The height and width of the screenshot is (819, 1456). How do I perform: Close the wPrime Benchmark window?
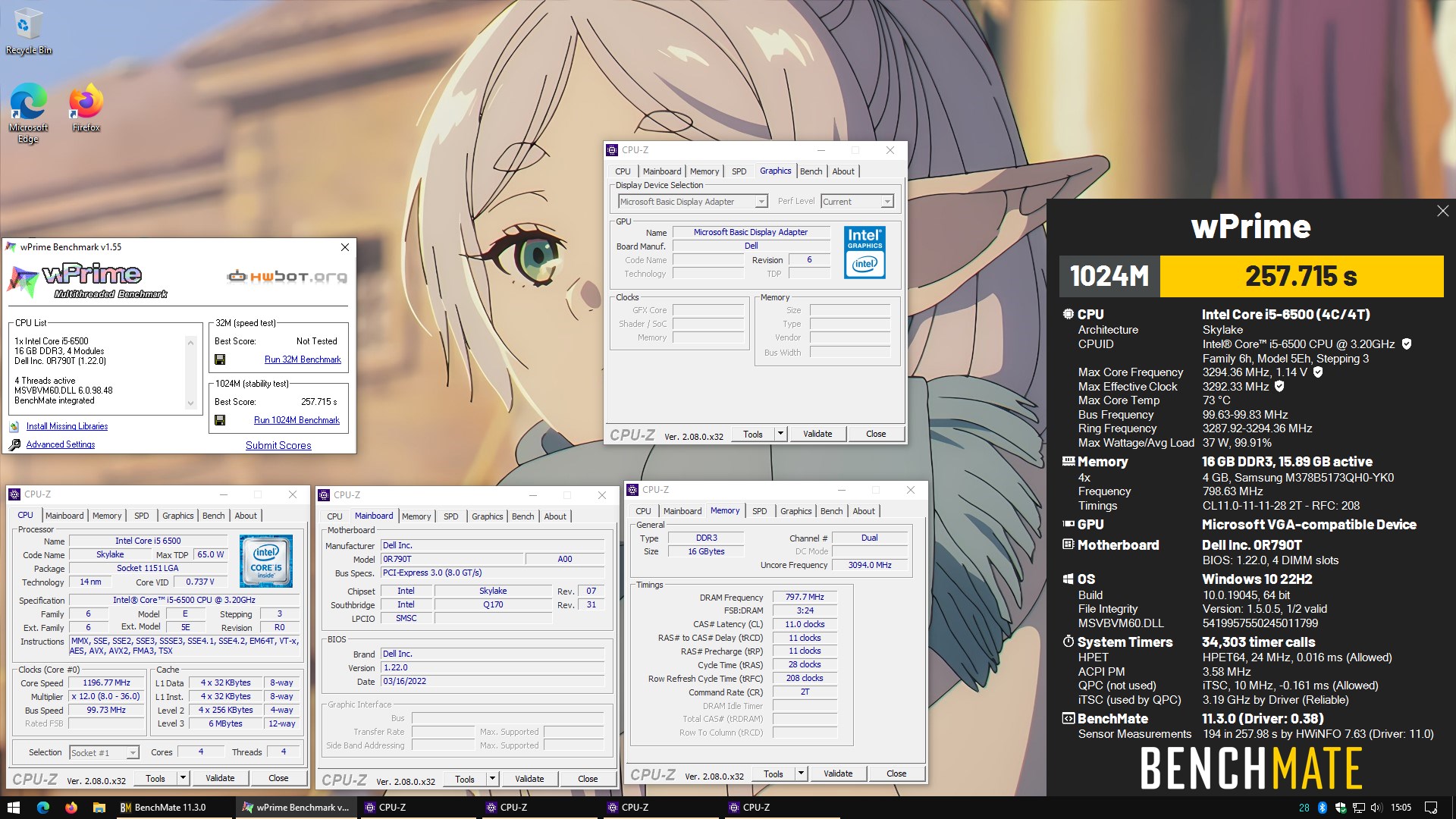345,247
